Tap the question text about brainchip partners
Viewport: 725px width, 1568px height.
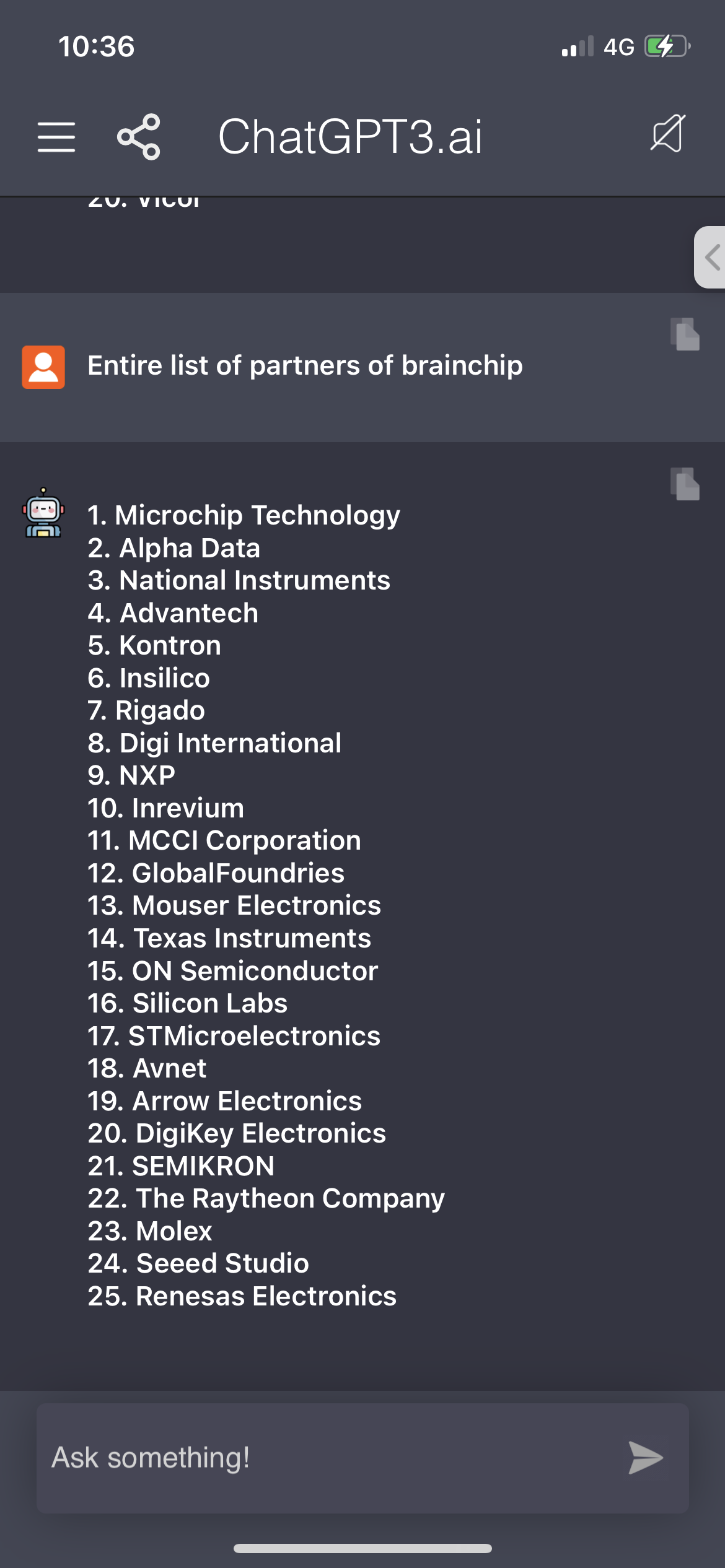click(x=305, y=365)
